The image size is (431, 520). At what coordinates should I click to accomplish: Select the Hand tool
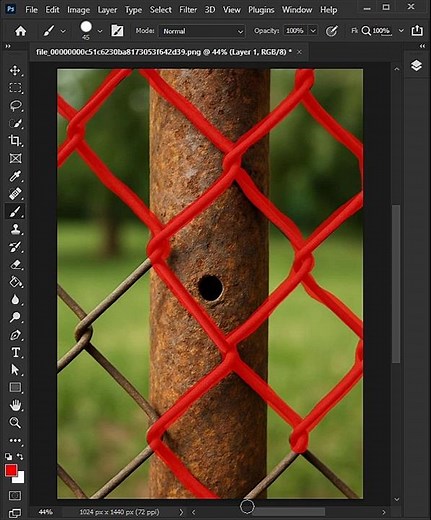[x=15, y=405]
